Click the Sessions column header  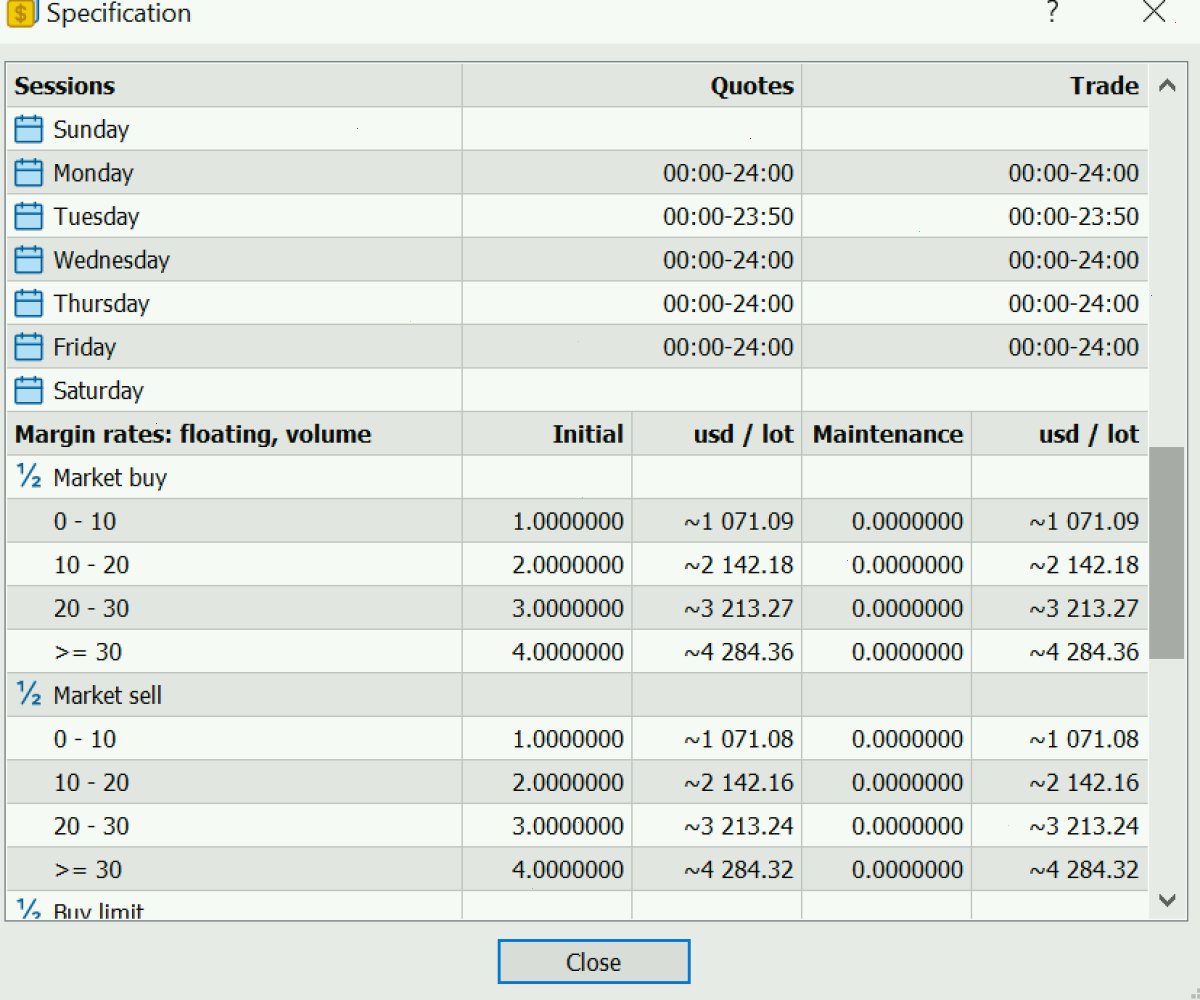[234, 86]
